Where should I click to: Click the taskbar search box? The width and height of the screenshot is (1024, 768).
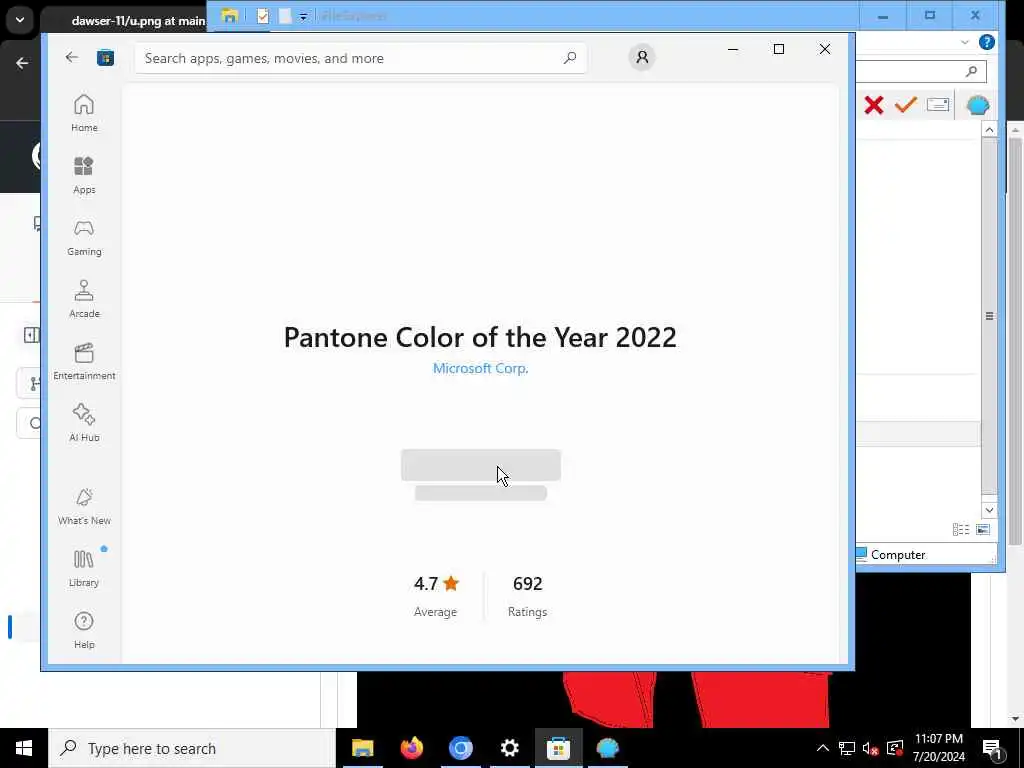coord(192,748)
